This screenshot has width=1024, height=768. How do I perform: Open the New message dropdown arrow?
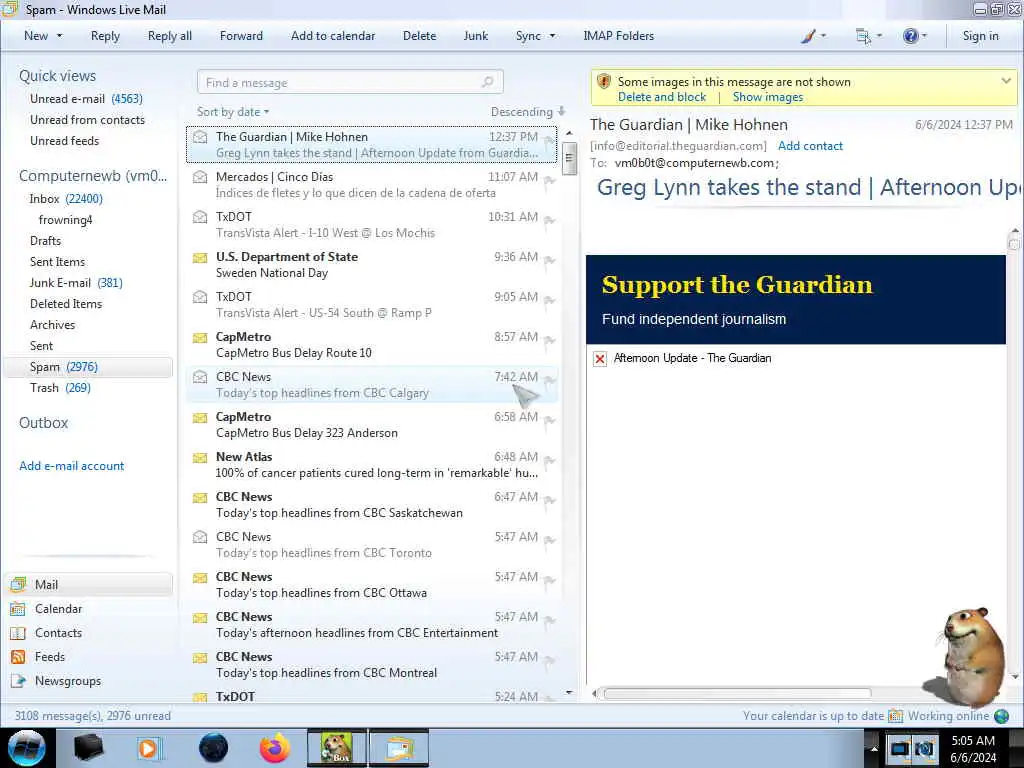click(59, 36)
